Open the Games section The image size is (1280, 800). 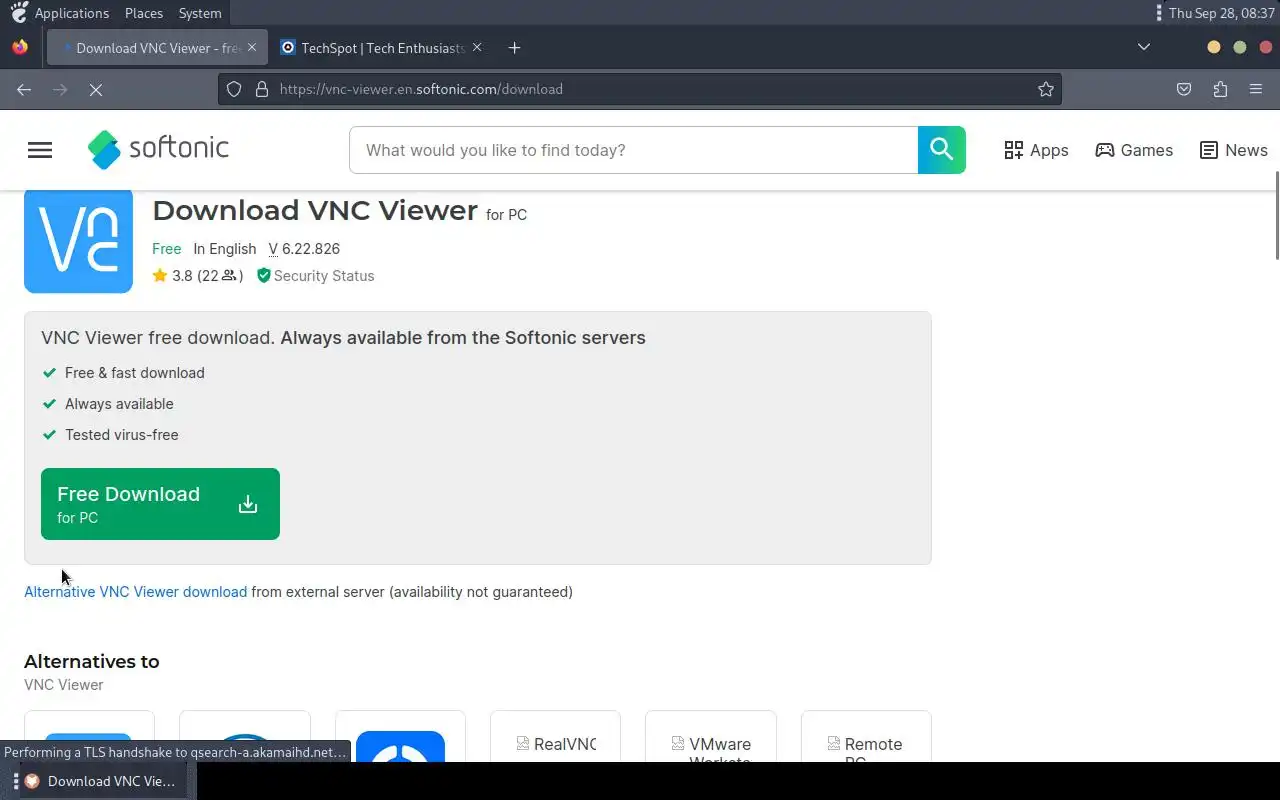(1134, 150)
